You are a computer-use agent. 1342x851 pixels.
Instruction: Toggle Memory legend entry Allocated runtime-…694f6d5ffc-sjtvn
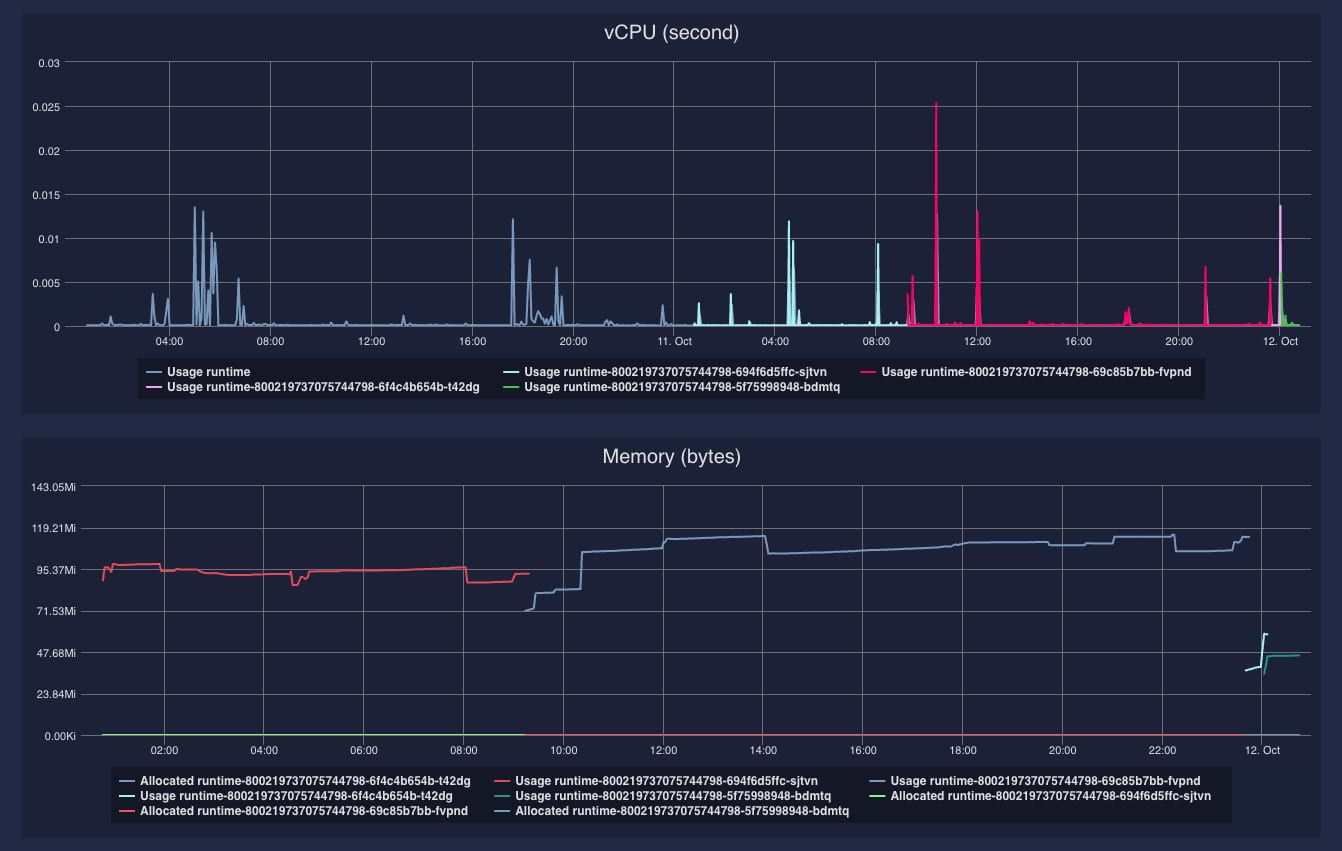click(1041, 796)
